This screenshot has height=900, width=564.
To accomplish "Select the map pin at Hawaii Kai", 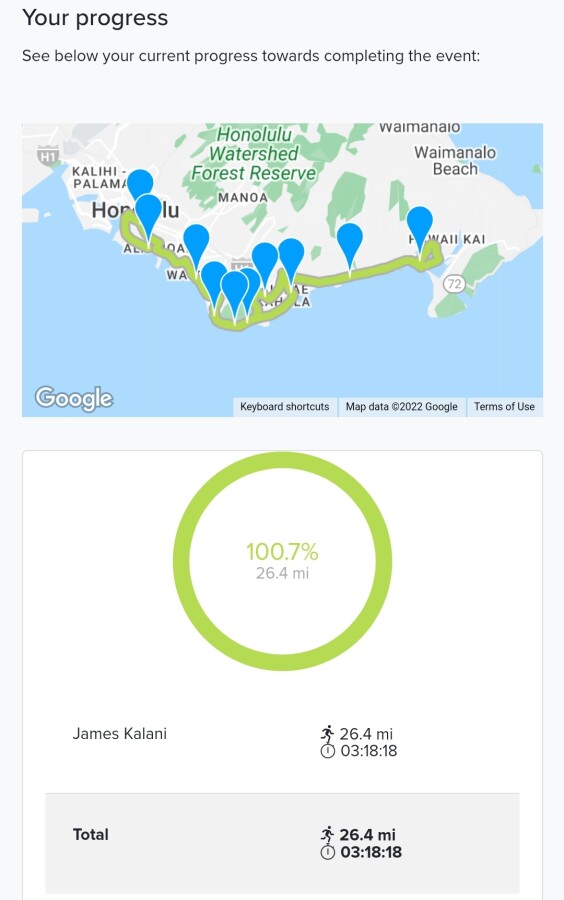I will coord(419,227).
